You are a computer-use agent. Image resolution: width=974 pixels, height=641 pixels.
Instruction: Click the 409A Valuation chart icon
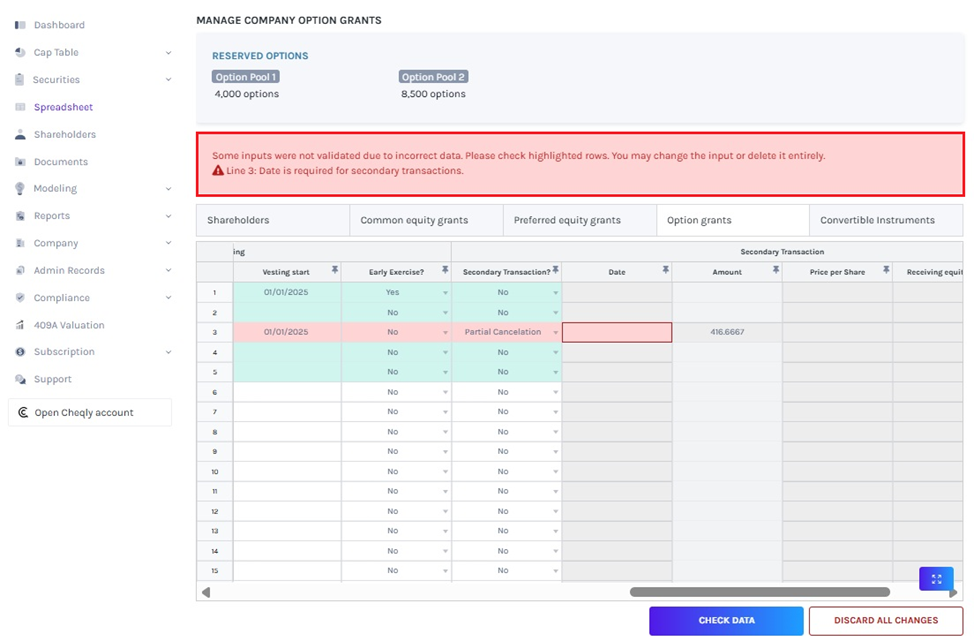pos(20,325)
